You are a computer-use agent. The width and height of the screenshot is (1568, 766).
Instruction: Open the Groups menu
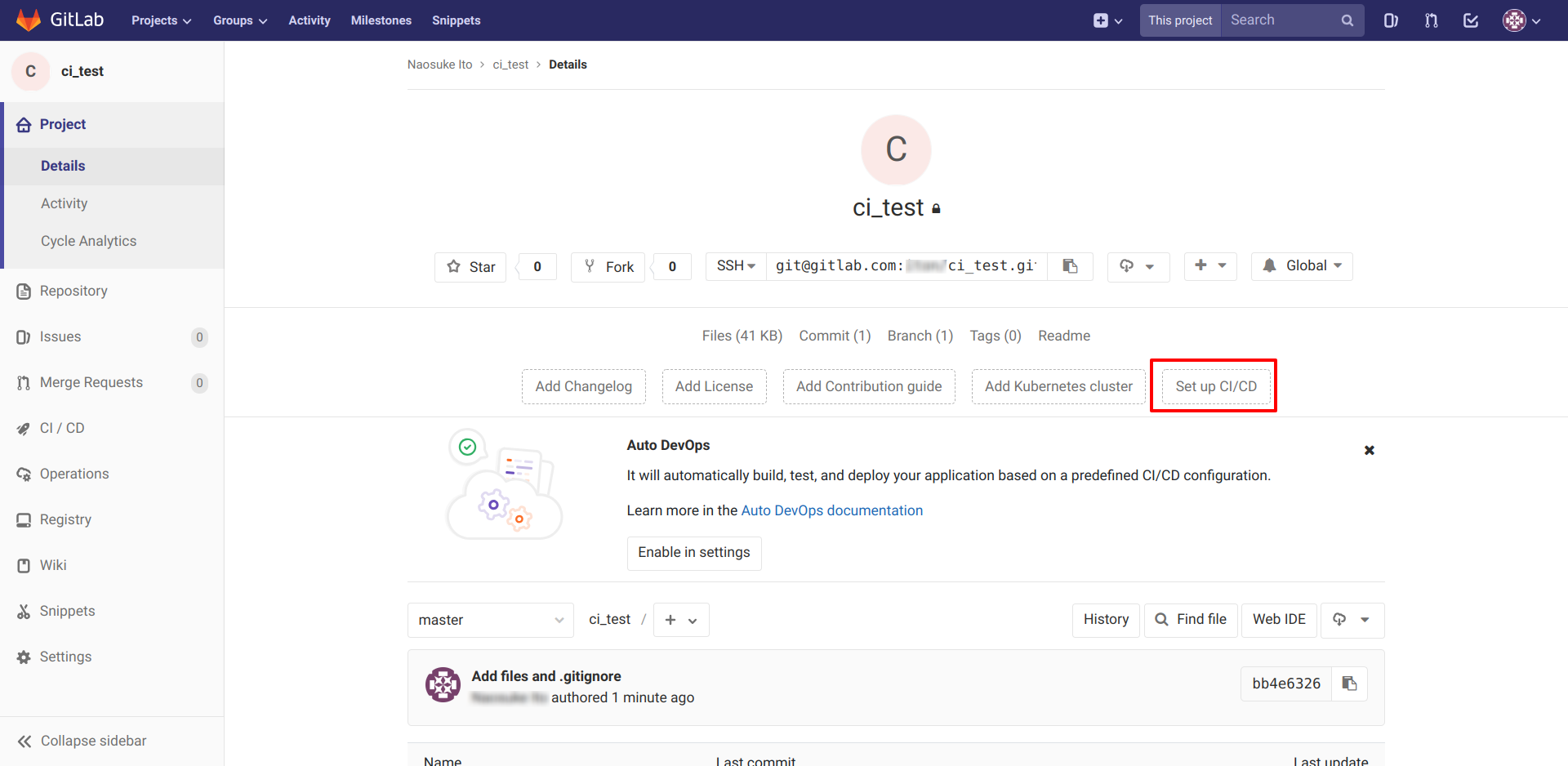[240, 20]
